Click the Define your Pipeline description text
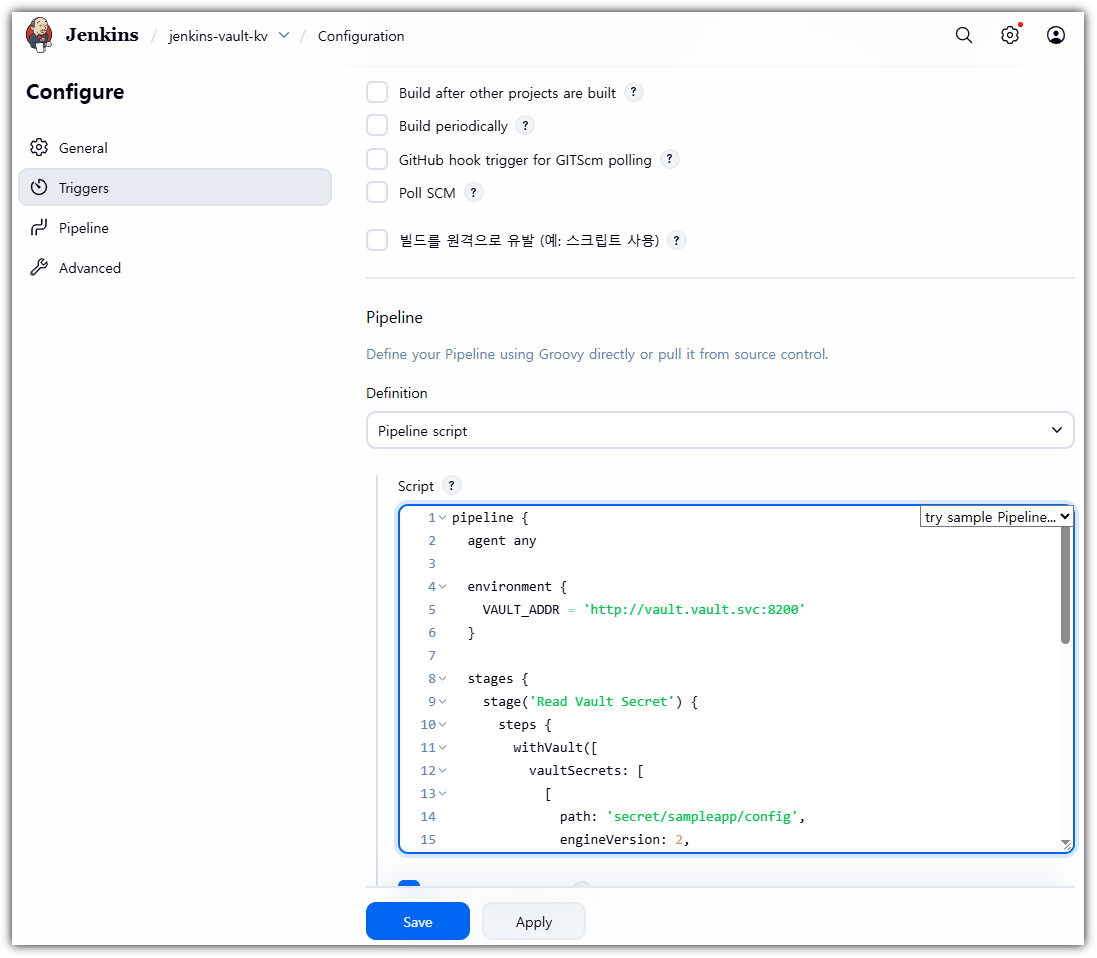 [x=597, y=354]
